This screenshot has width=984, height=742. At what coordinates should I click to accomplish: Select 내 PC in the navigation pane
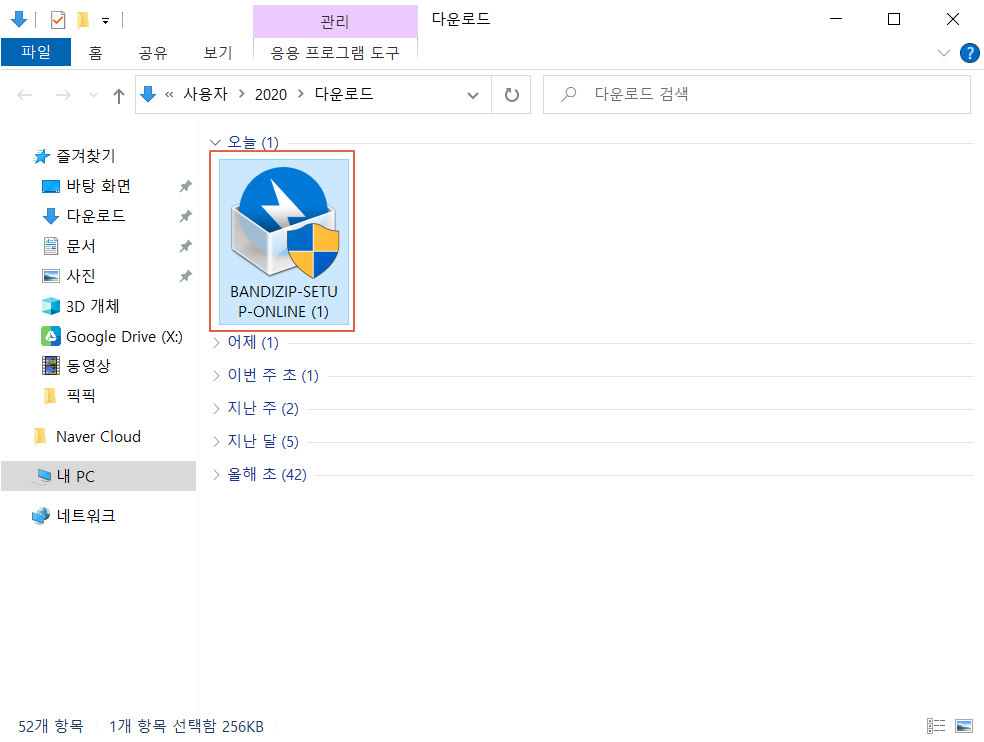click(x=99, y=476)
